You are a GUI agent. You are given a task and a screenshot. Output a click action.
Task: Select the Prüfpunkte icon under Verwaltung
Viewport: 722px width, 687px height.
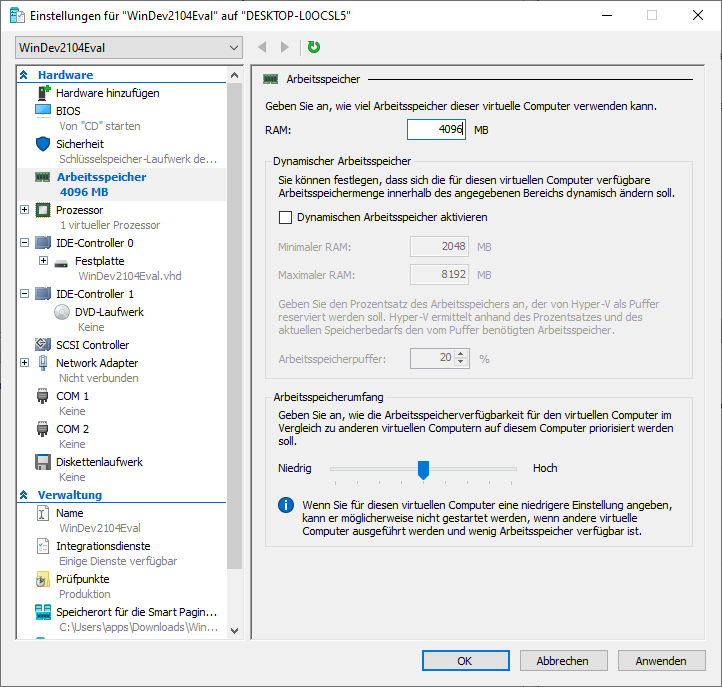pos(43,579)
